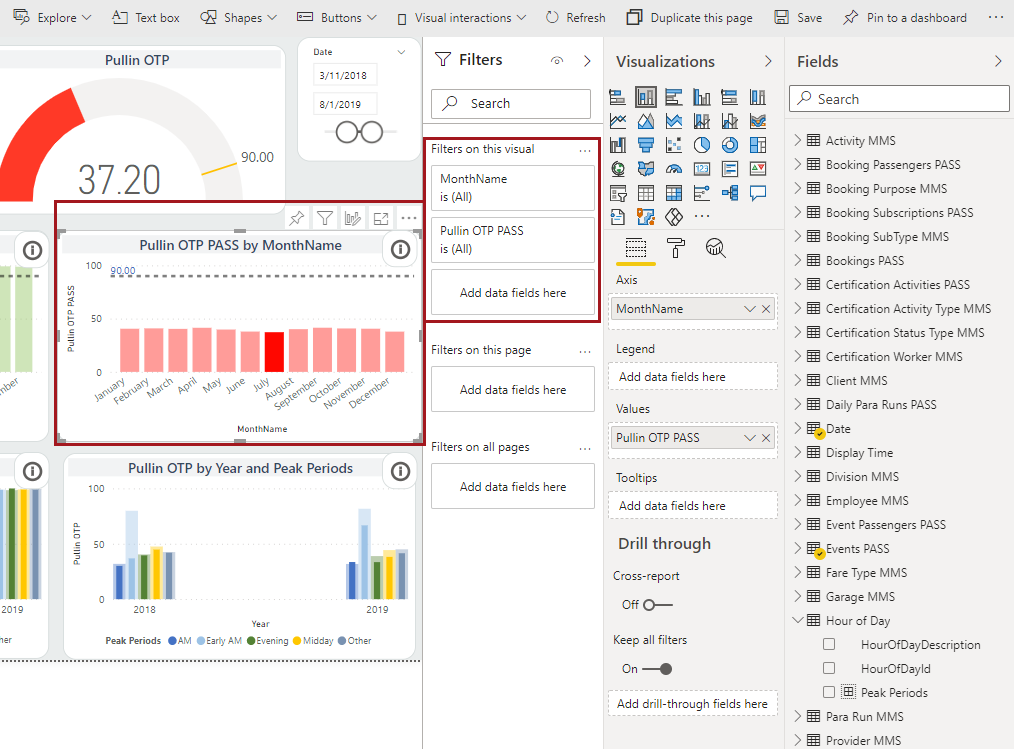
Task: Click the Fields pane search box
Action: [x=899, y=99]
